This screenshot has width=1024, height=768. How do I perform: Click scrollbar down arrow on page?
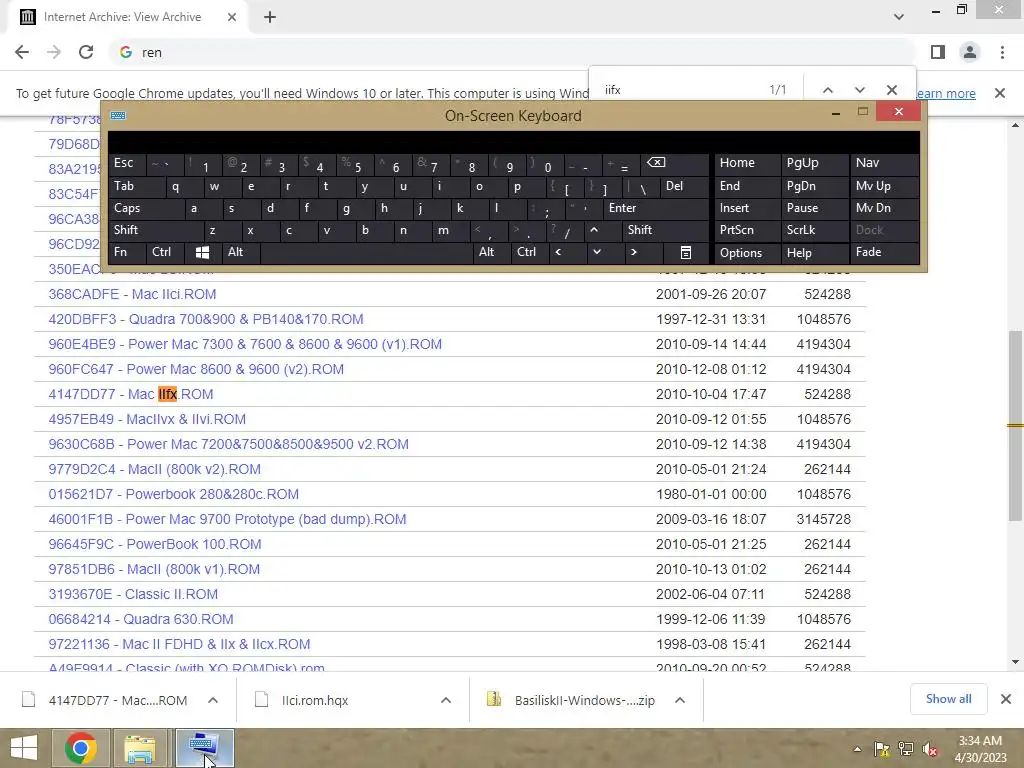(x=1016, y=662)
